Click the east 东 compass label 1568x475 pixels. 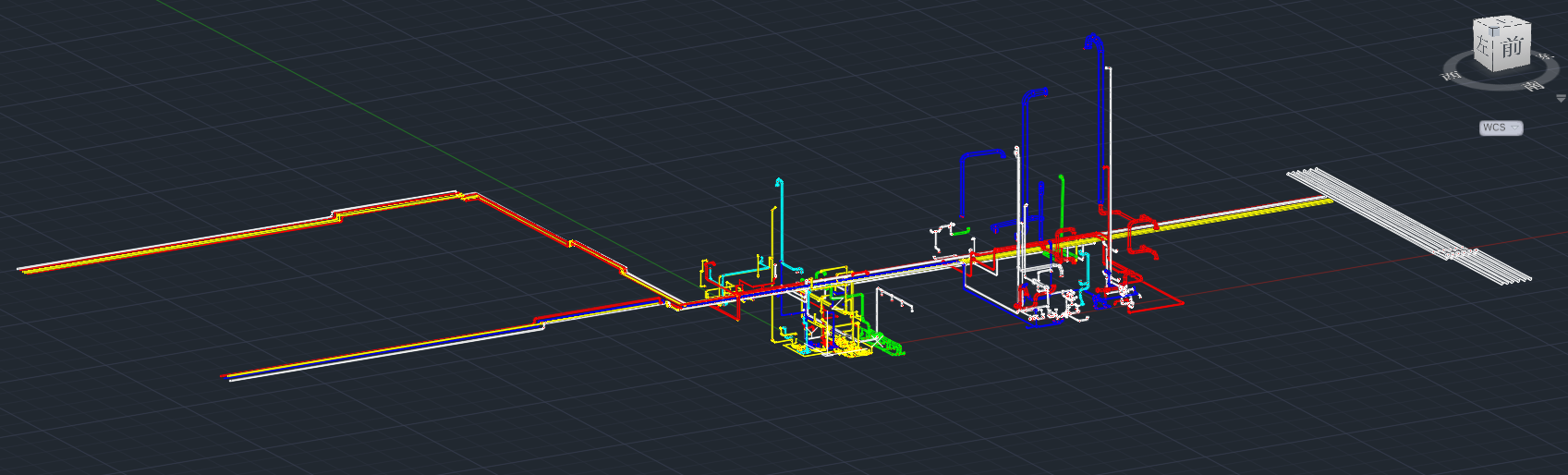(1548, 57)
